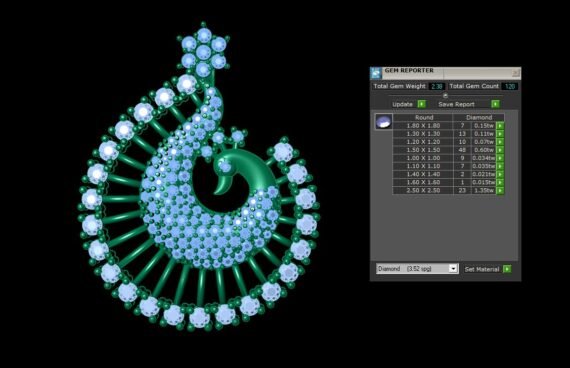Click the green arrow on the 1.80 X 1.80 row
Image resolution: width=570 pixels, height=368 pixels.
point(500,126)
